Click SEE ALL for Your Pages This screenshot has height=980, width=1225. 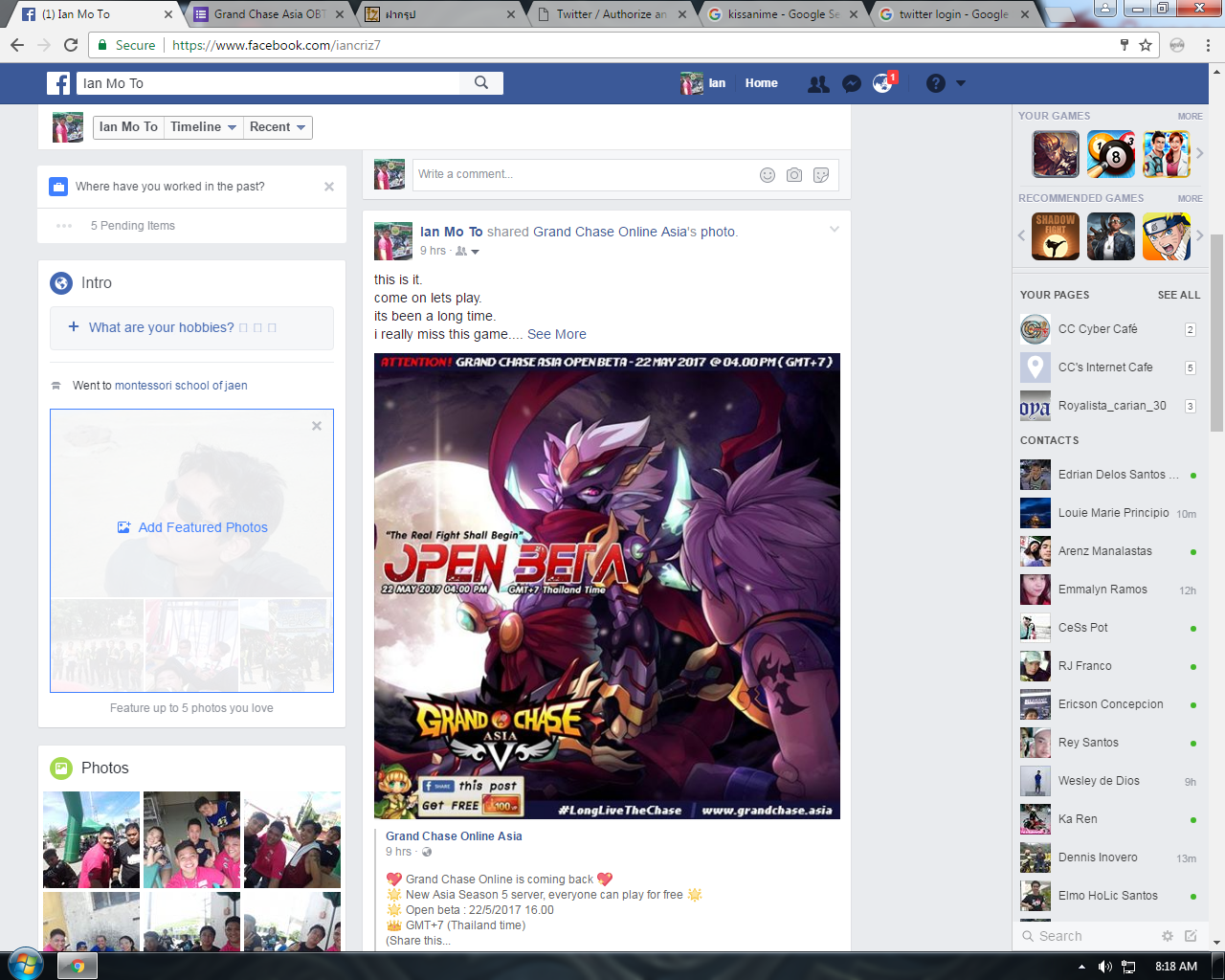pos(1179,295)
